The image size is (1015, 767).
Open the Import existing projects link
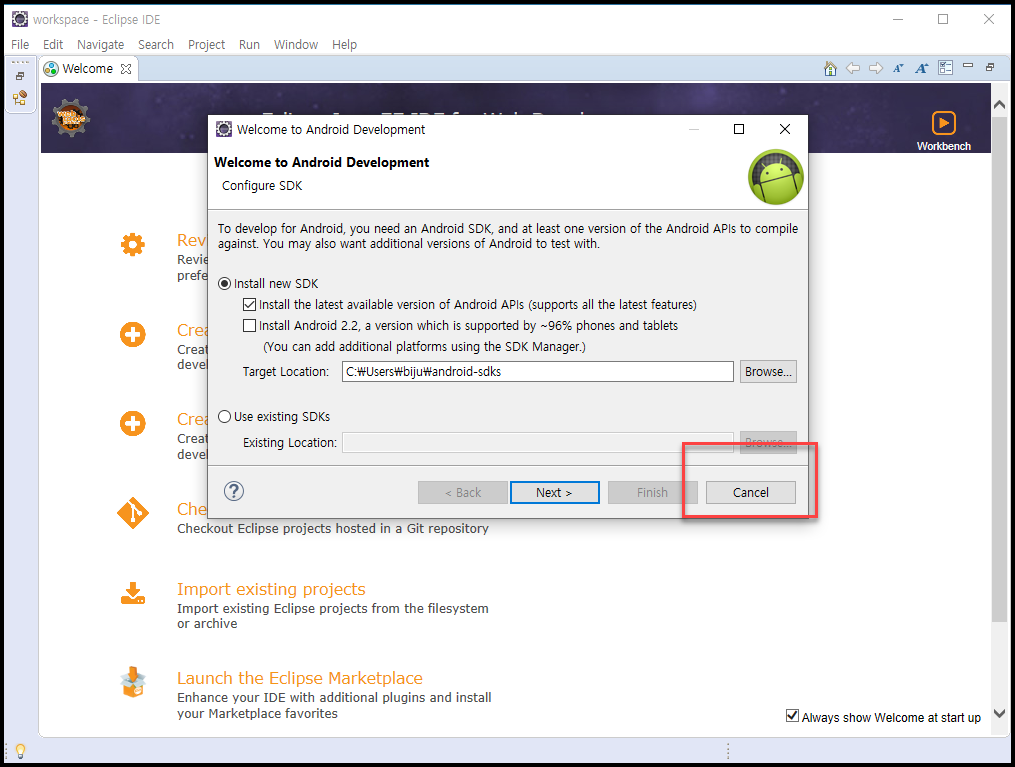tap(271, 589)
